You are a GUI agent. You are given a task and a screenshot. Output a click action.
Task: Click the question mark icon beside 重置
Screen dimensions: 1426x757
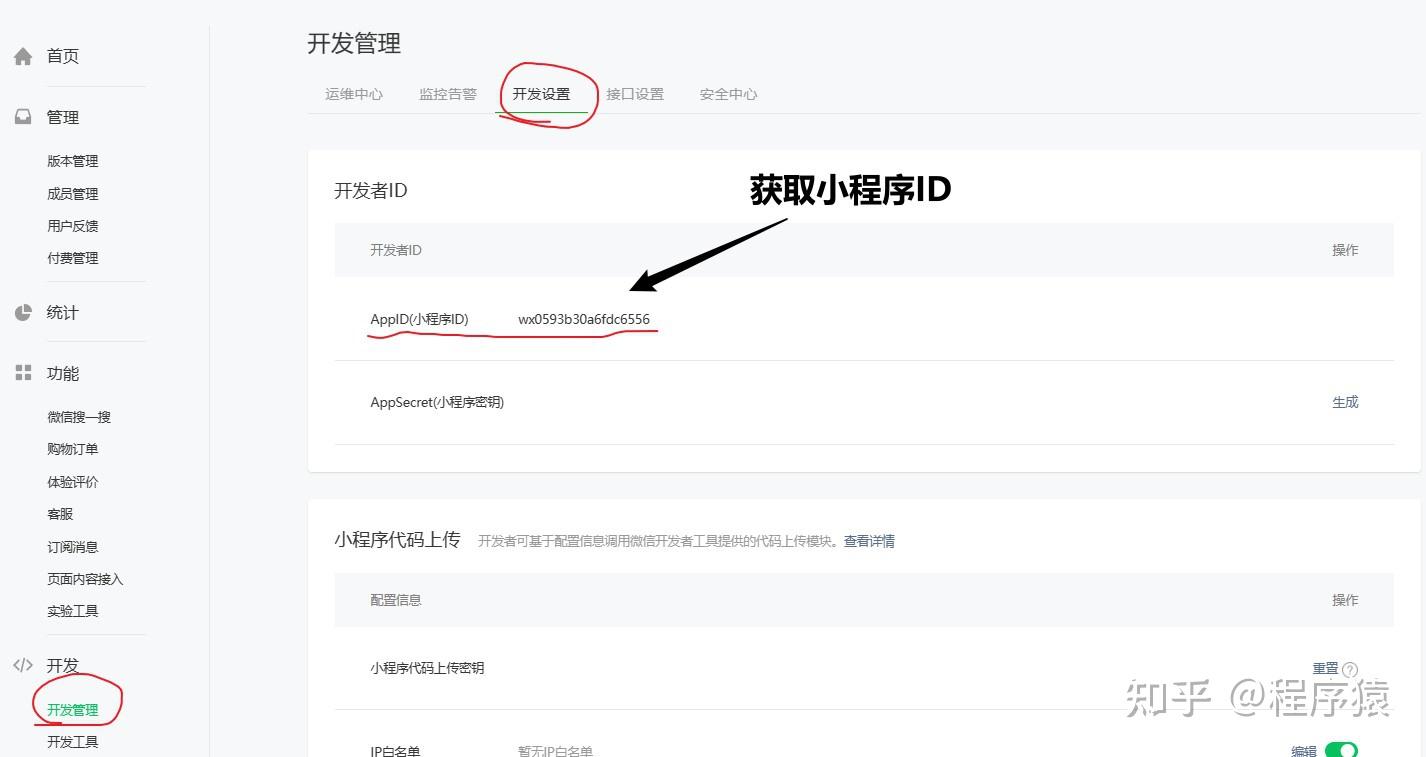[x=1350, y=670]
